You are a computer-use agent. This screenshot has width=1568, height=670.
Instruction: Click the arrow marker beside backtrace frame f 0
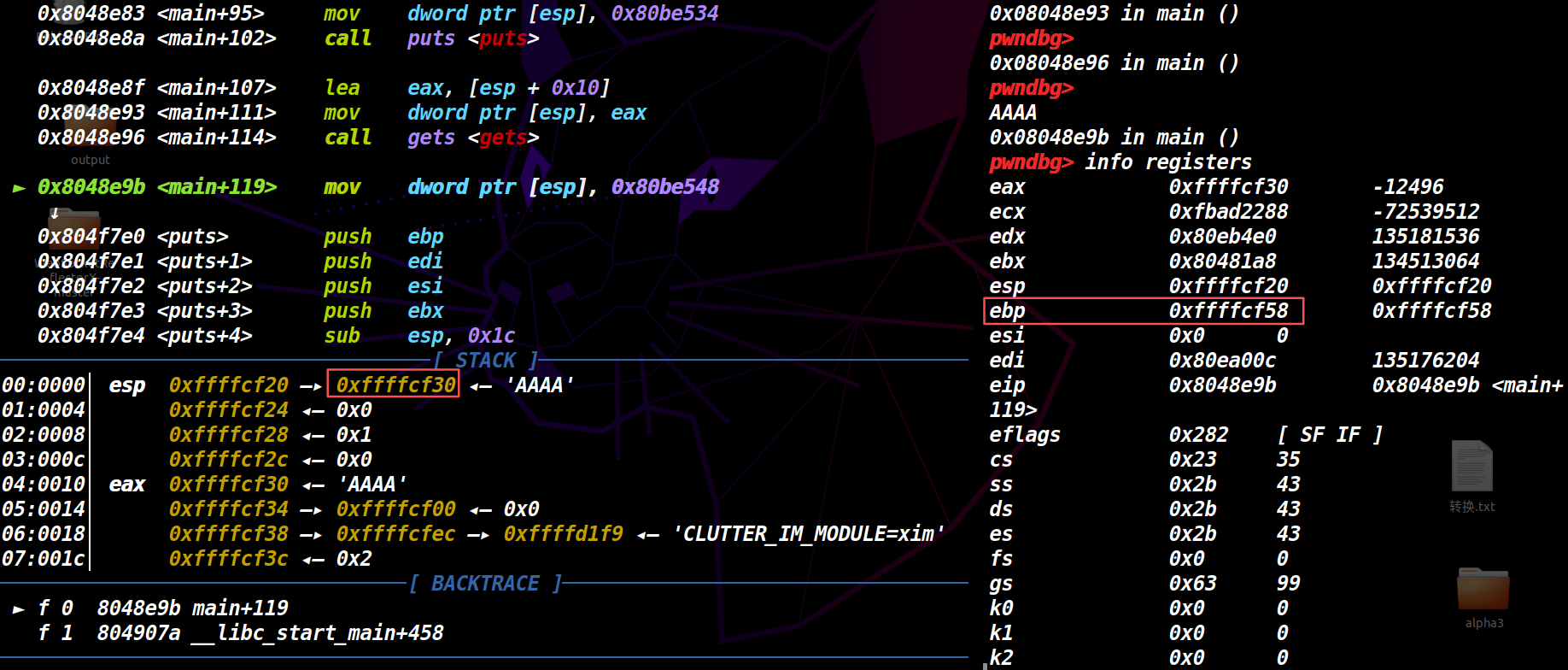[19, 609]
